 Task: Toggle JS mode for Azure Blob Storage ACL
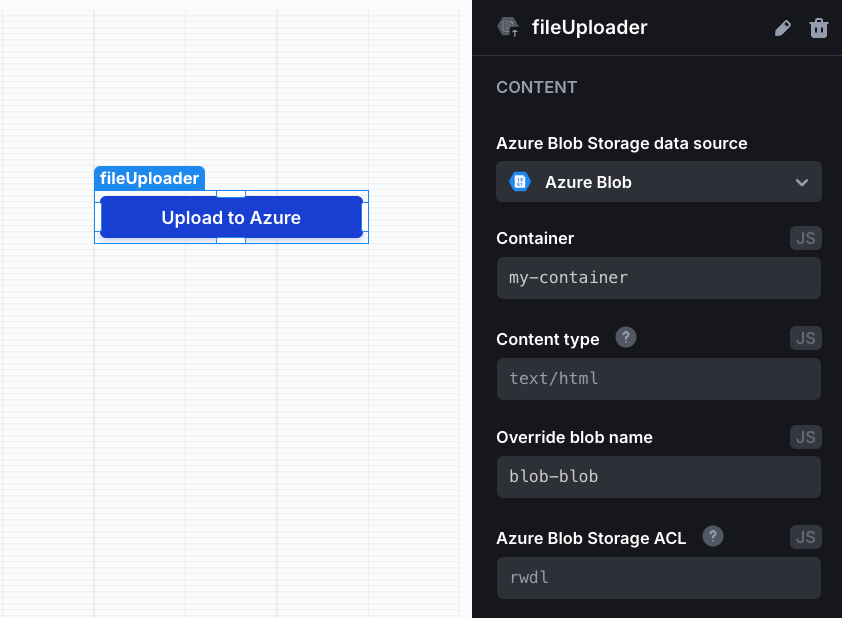click(x=805, y=537)
